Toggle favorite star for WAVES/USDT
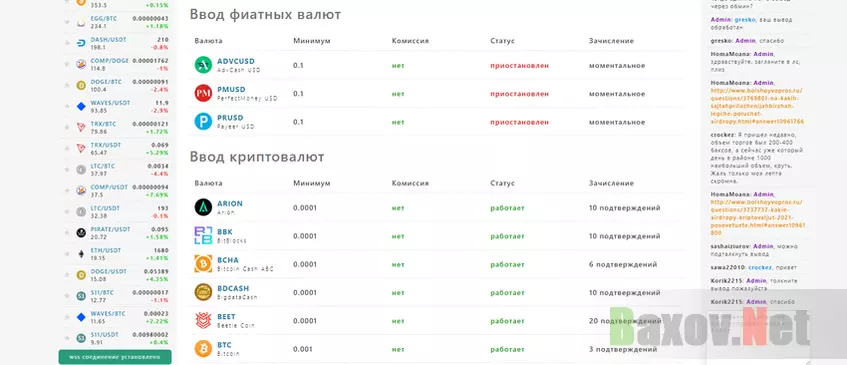 pyautogui.click(x=67, y=106)
